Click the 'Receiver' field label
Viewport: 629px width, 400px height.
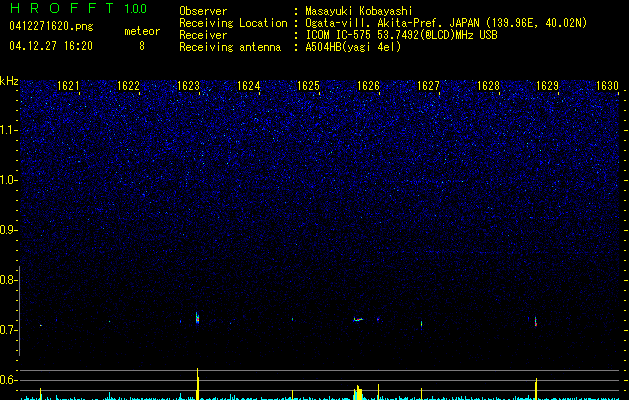(x=203, y=35)
